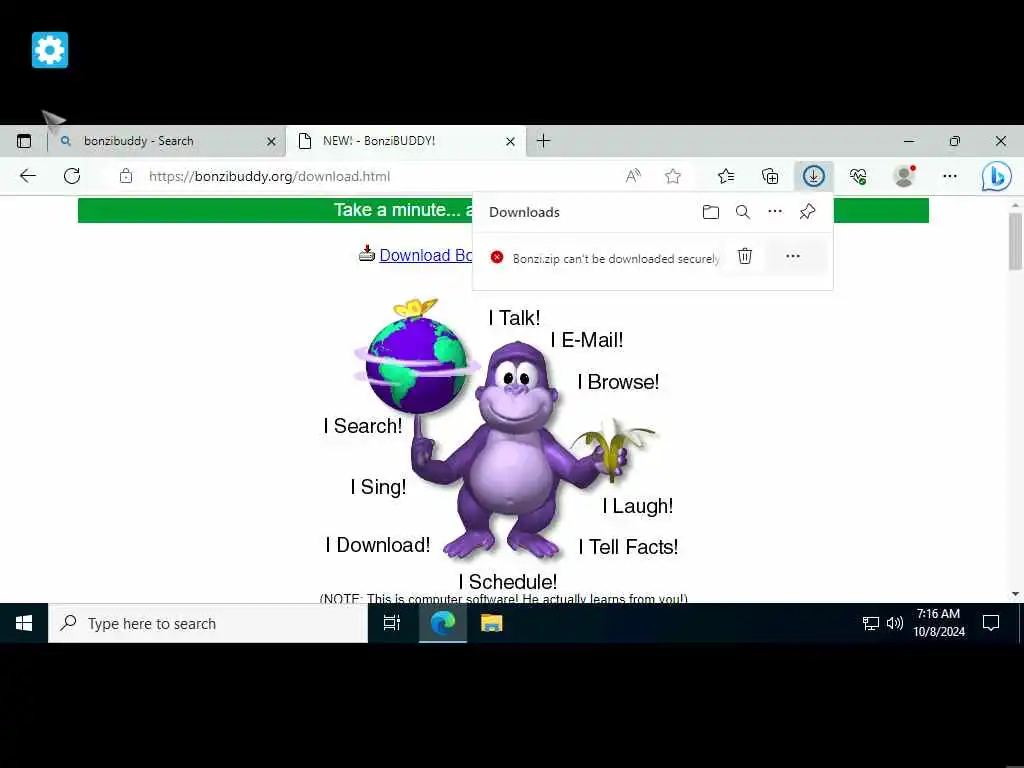The width and height of the screenshot is (1024, 768).
Task: Click the blue gear settings icon
Action: (x=50, y=50)
